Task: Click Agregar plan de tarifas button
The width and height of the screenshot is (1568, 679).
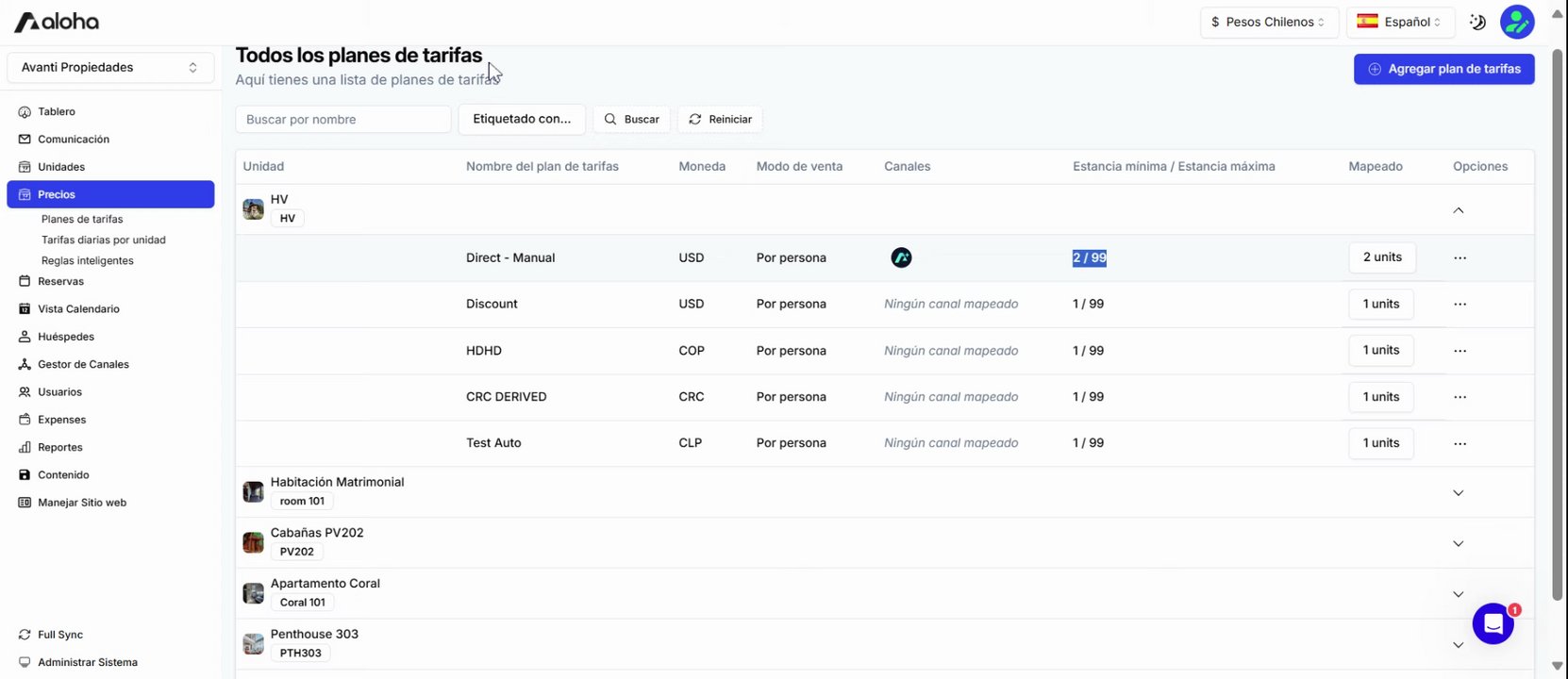Action: coord(1443,69)
